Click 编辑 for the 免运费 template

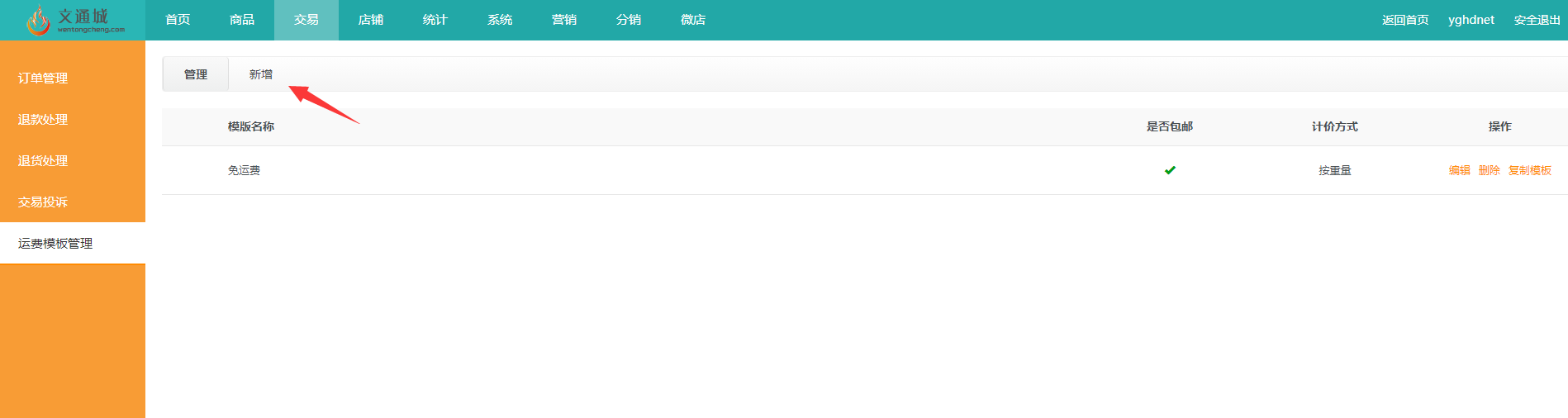[x=1460, y=170]
